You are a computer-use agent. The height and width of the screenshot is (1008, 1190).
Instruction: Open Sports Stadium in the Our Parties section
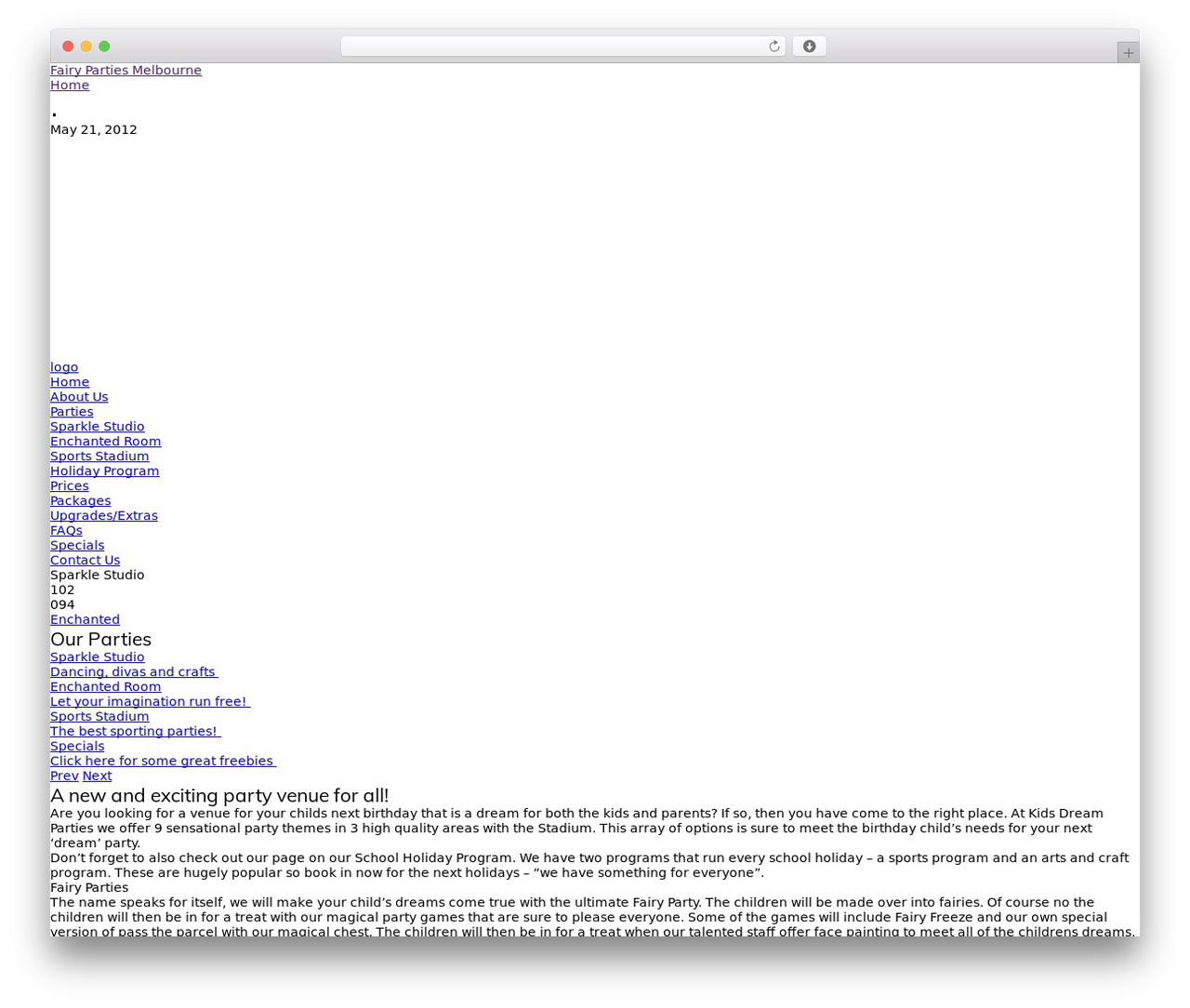pyautogui.click(x=99, y=717)
